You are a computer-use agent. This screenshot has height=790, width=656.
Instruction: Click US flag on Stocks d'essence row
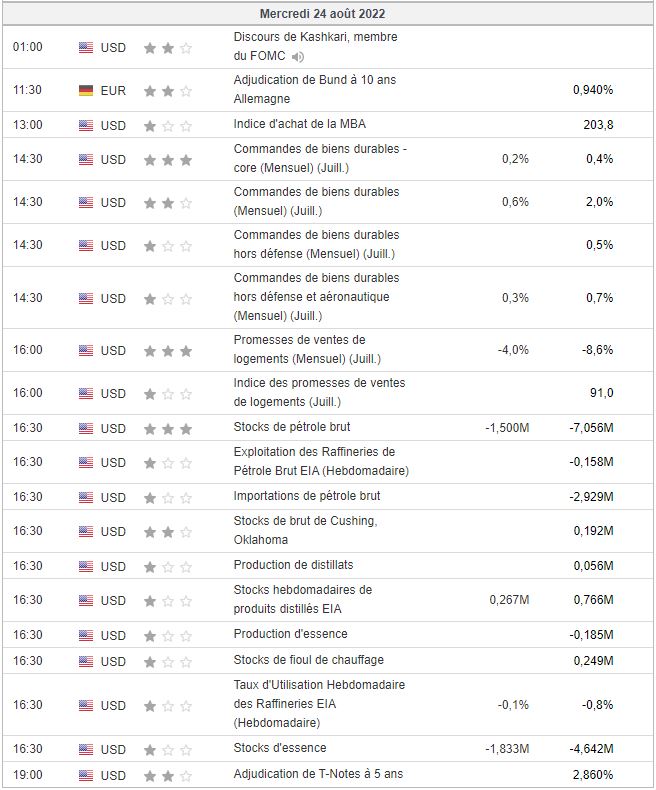[86, 749]
